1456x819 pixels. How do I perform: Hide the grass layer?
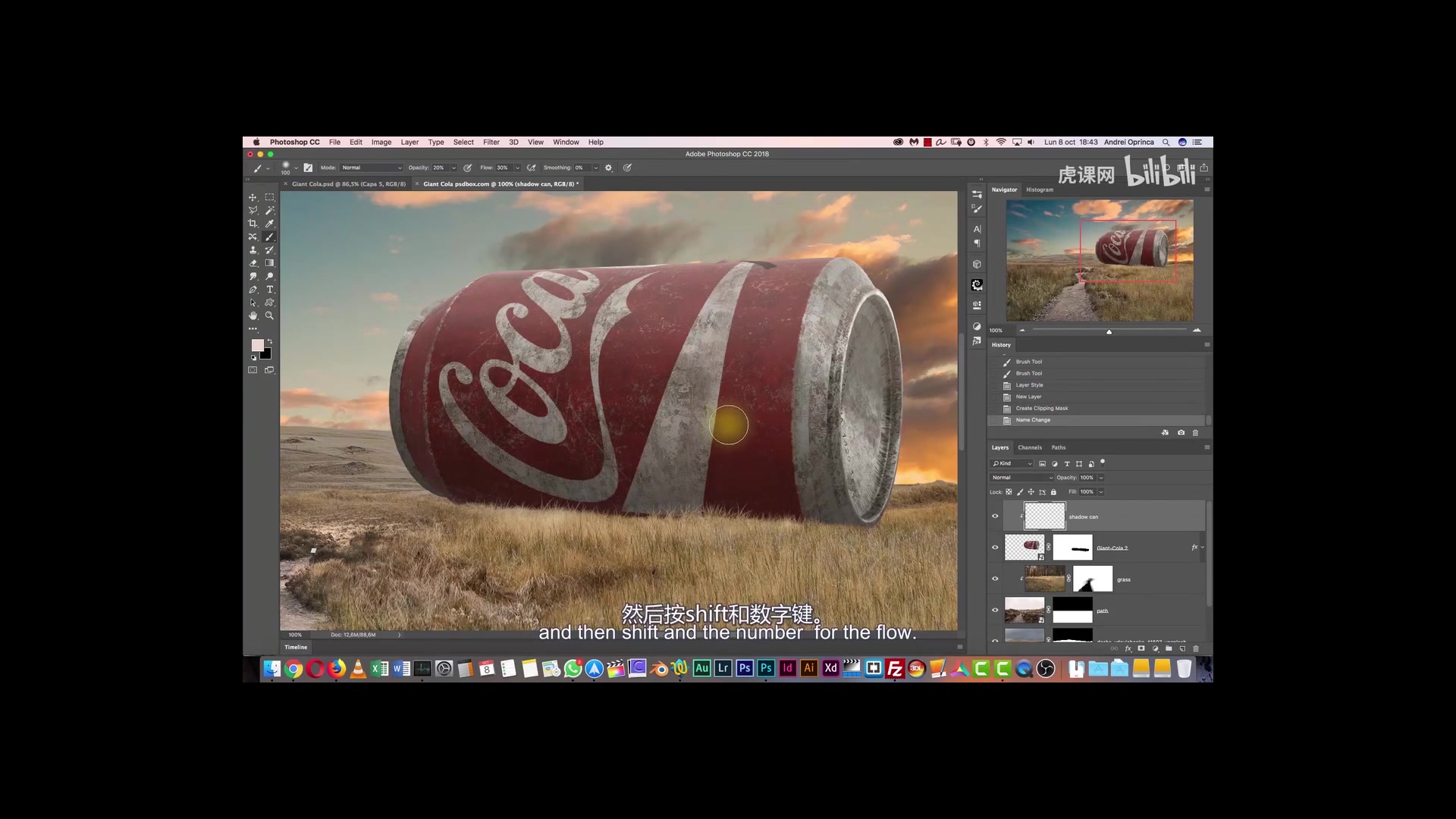(x=995, y=579)
